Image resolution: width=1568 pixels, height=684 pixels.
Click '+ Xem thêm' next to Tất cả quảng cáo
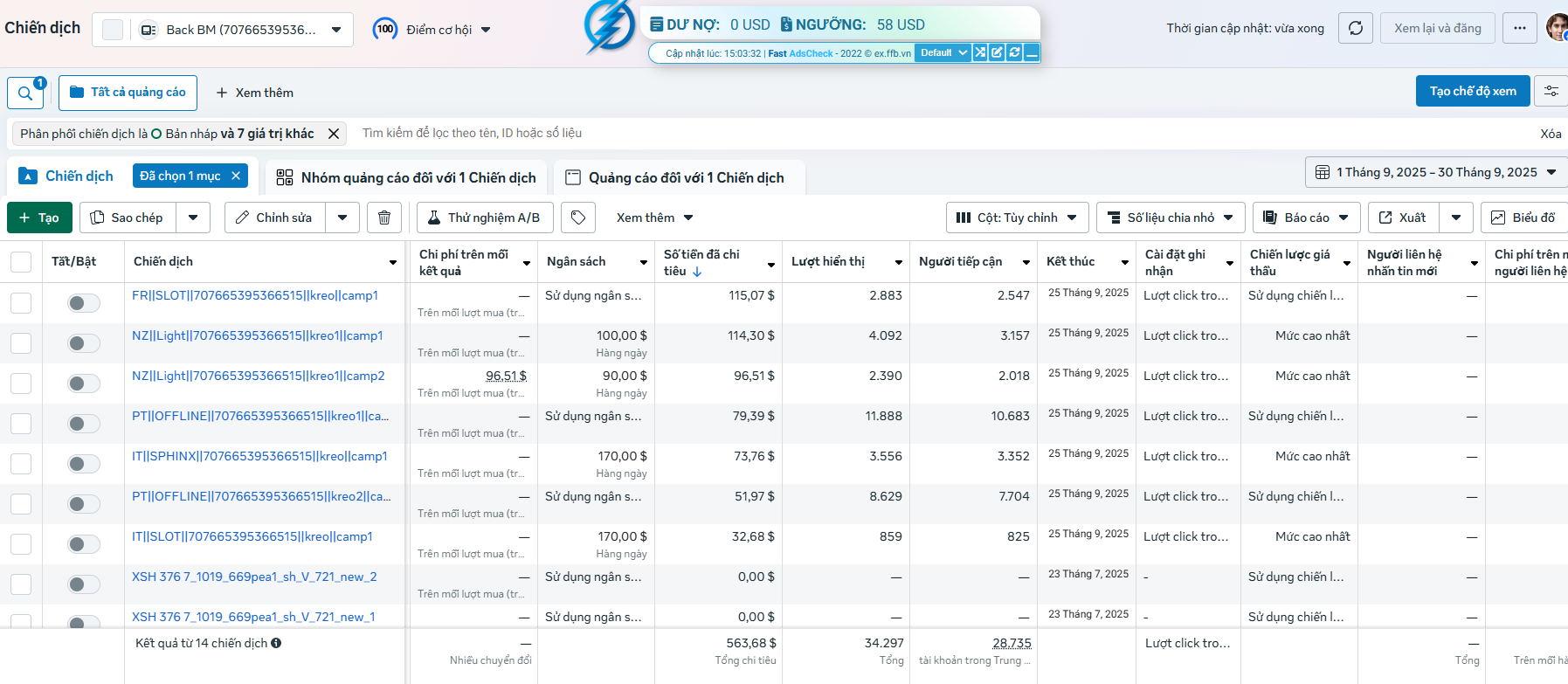coord(254,93)
